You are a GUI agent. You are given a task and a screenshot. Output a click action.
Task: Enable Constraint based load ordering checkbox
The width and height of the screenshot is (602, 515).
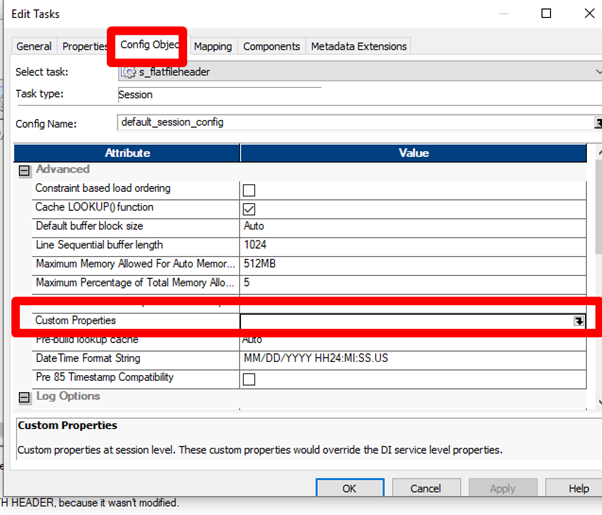pos(249,190)
